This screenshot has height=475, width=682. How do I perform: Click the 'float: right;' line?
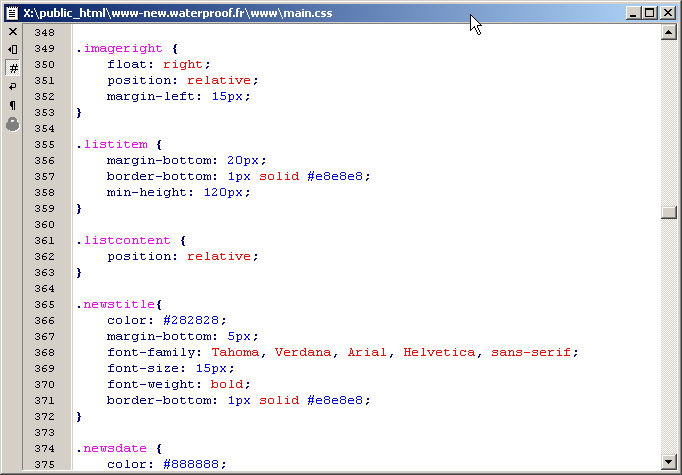[x=159, y=64]
